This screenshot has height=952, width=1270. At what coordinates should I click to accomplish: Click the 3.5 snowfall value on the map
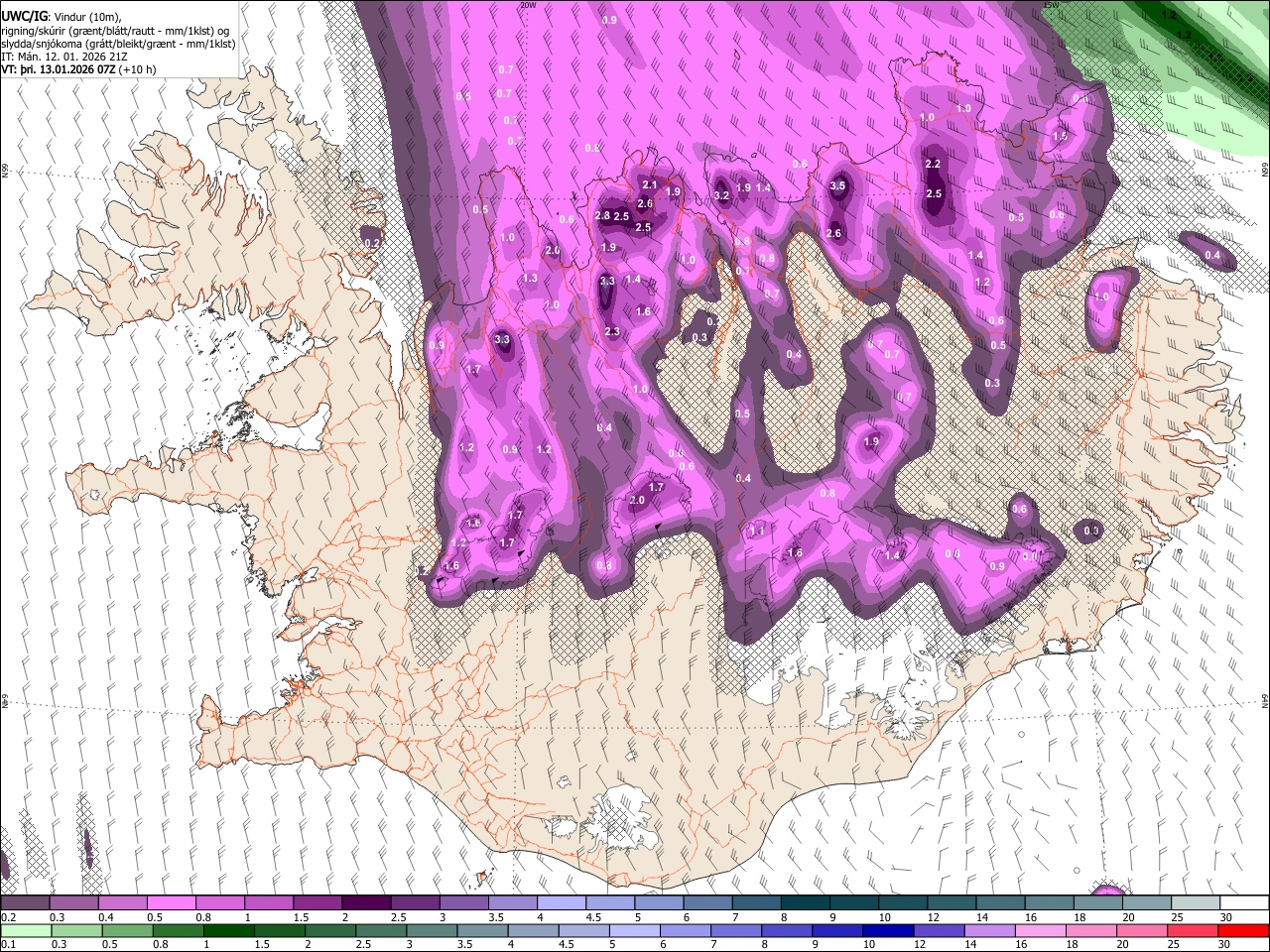click(837, 185)
